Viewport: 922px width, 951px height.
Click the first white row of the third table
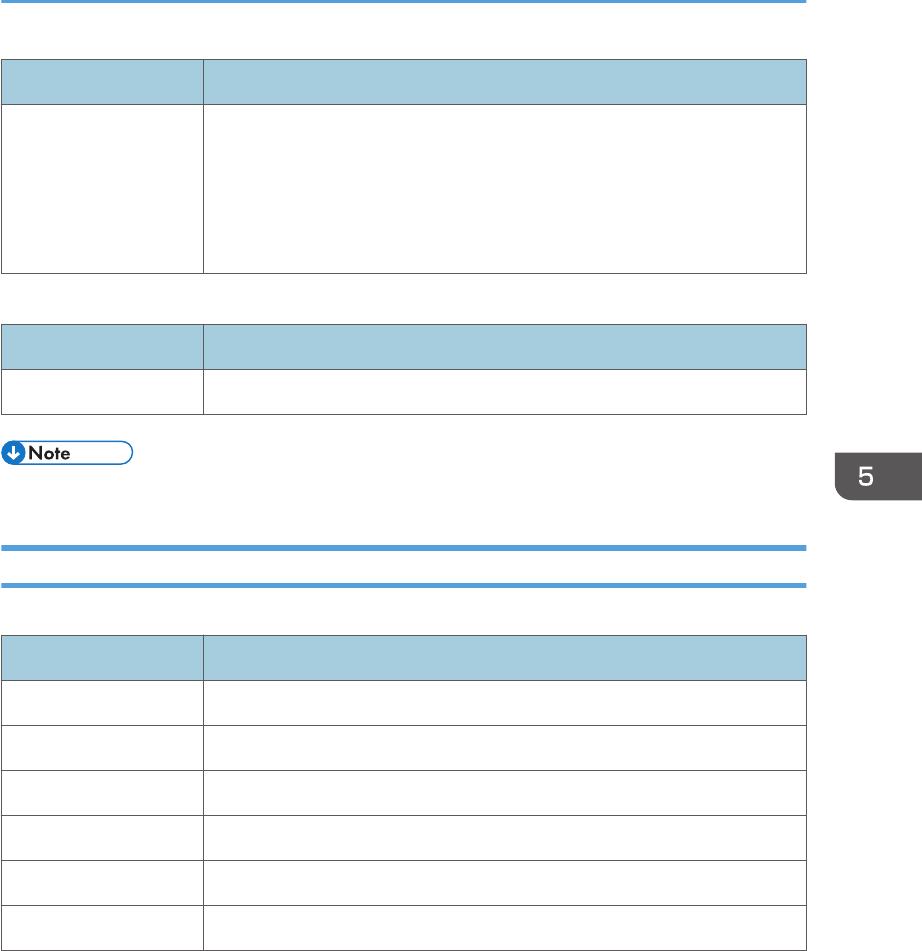(x=404, y=703)
